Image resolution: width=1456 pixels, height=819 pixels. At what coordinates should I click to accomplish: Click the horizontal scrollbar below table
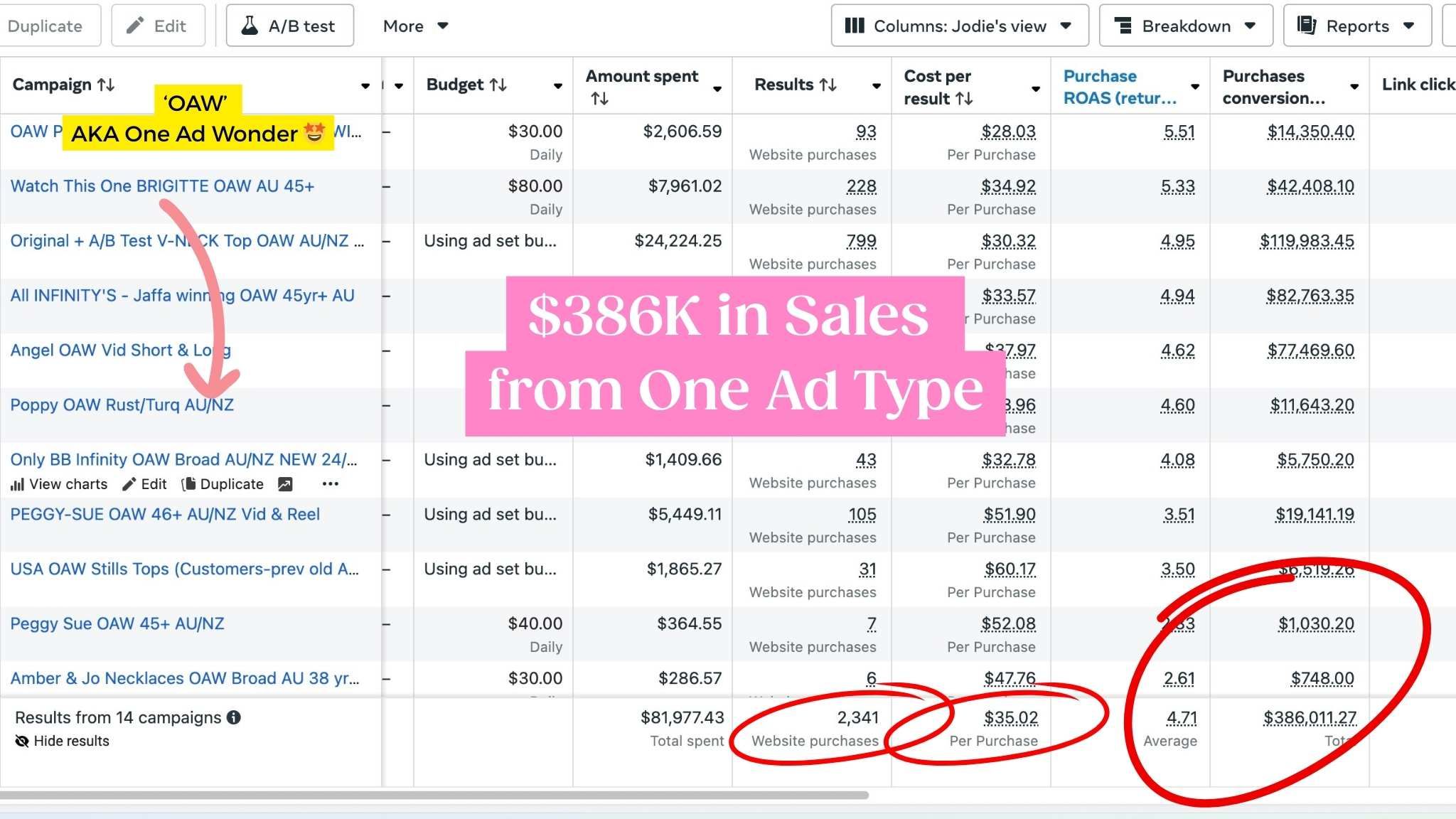434,795
